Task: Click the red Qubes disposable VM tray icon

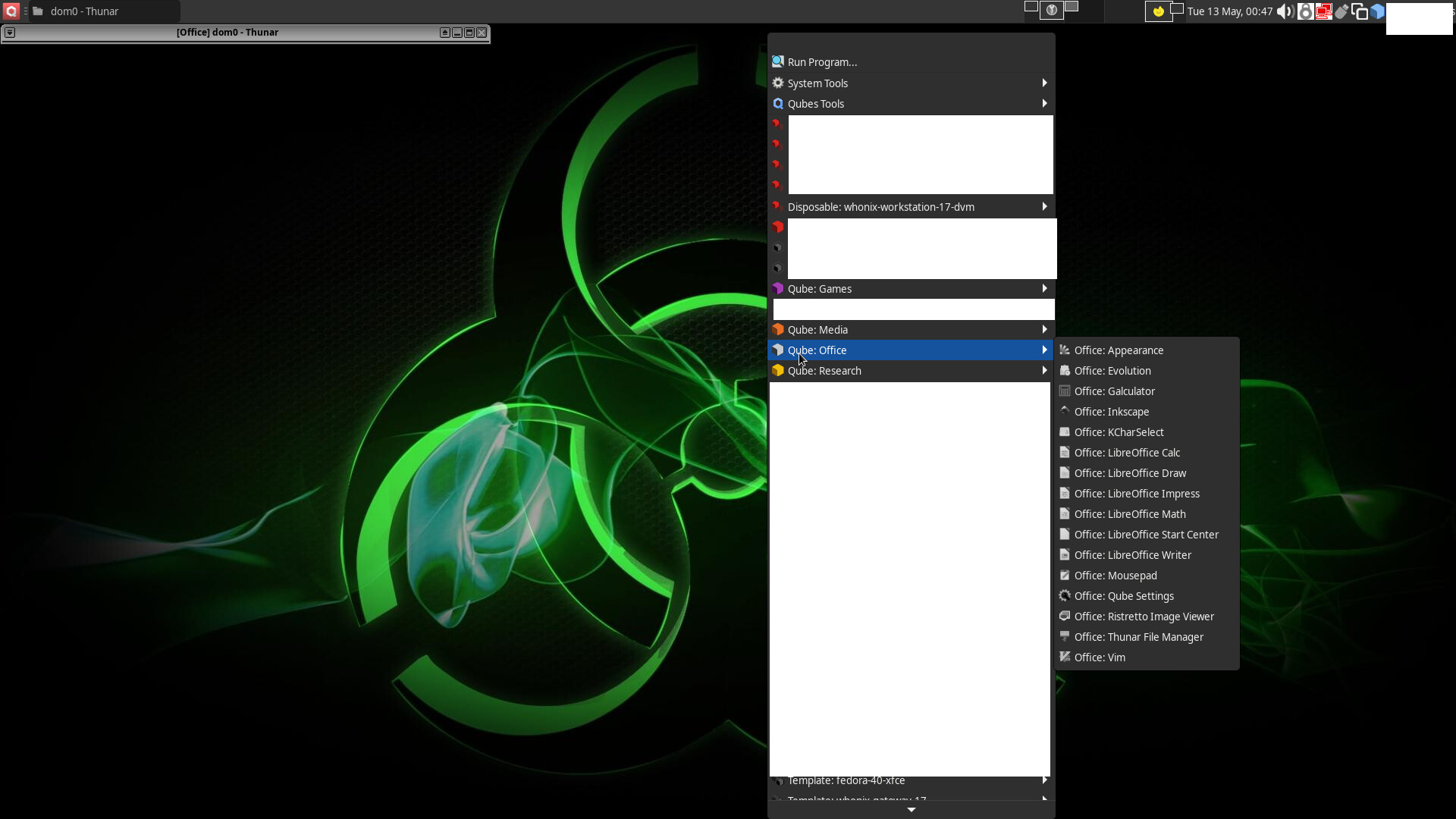Action: tap(1324, 11)
